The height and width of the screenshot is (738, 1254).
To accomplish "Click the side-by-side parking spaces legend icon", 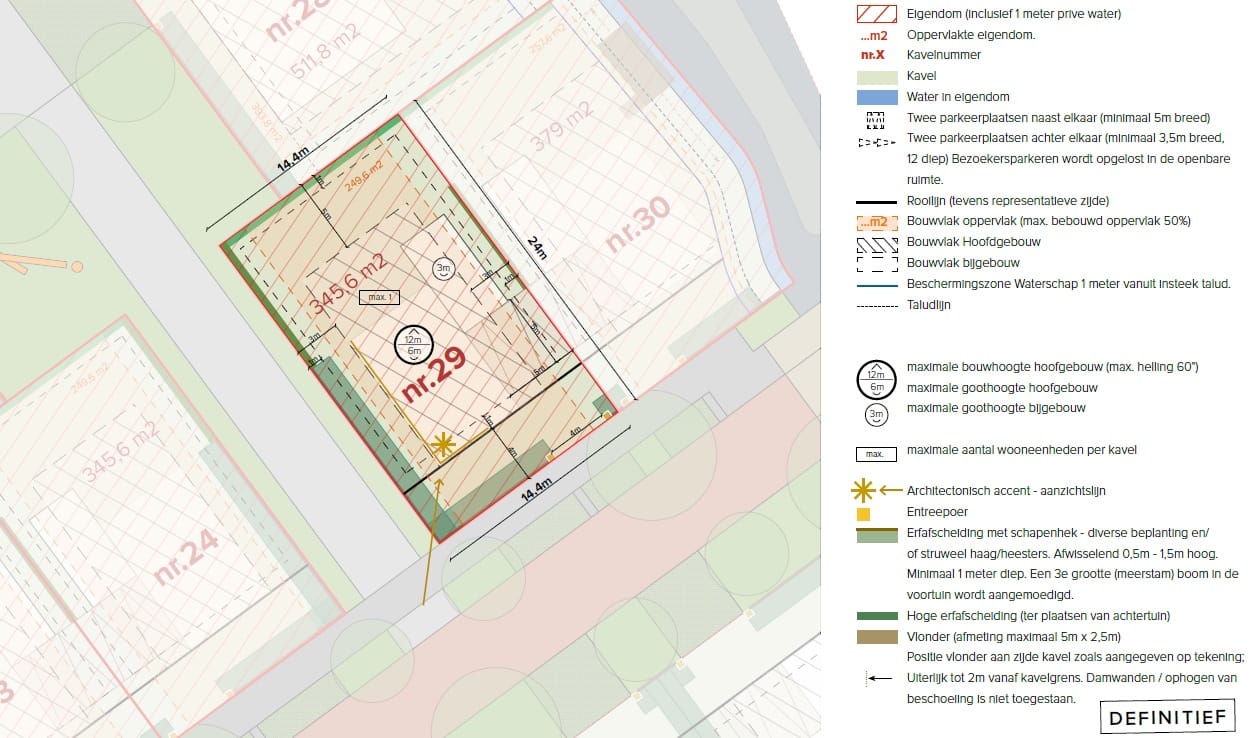I will click(x=875, y=118).
